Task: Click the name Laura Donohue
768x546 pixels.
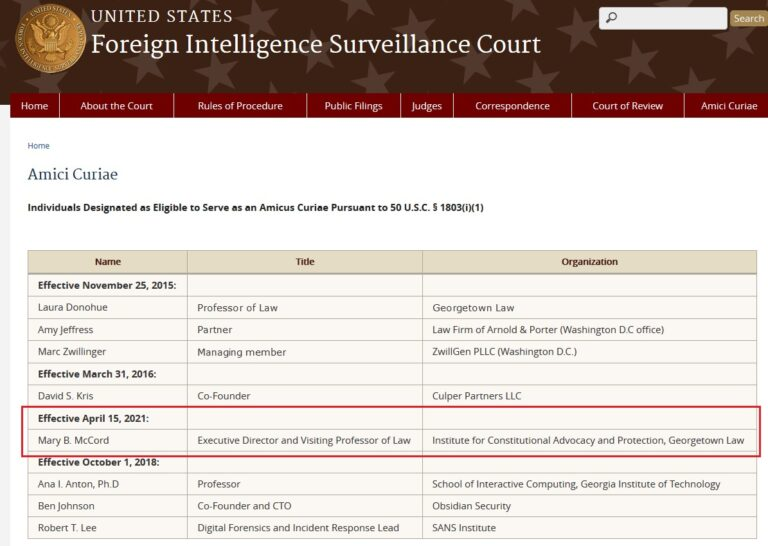Action: (x=72, y=308)
